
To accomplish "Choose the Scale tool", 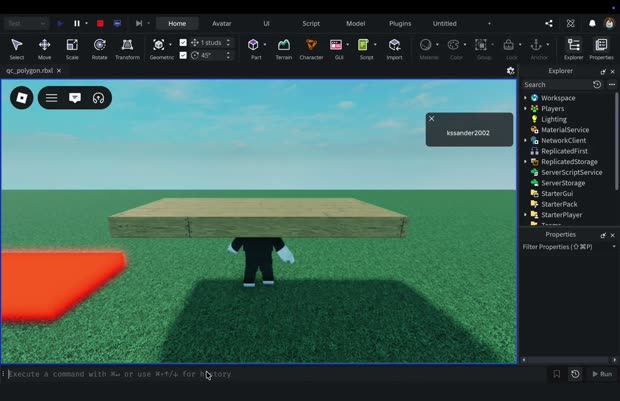I will tap(72, 49).
